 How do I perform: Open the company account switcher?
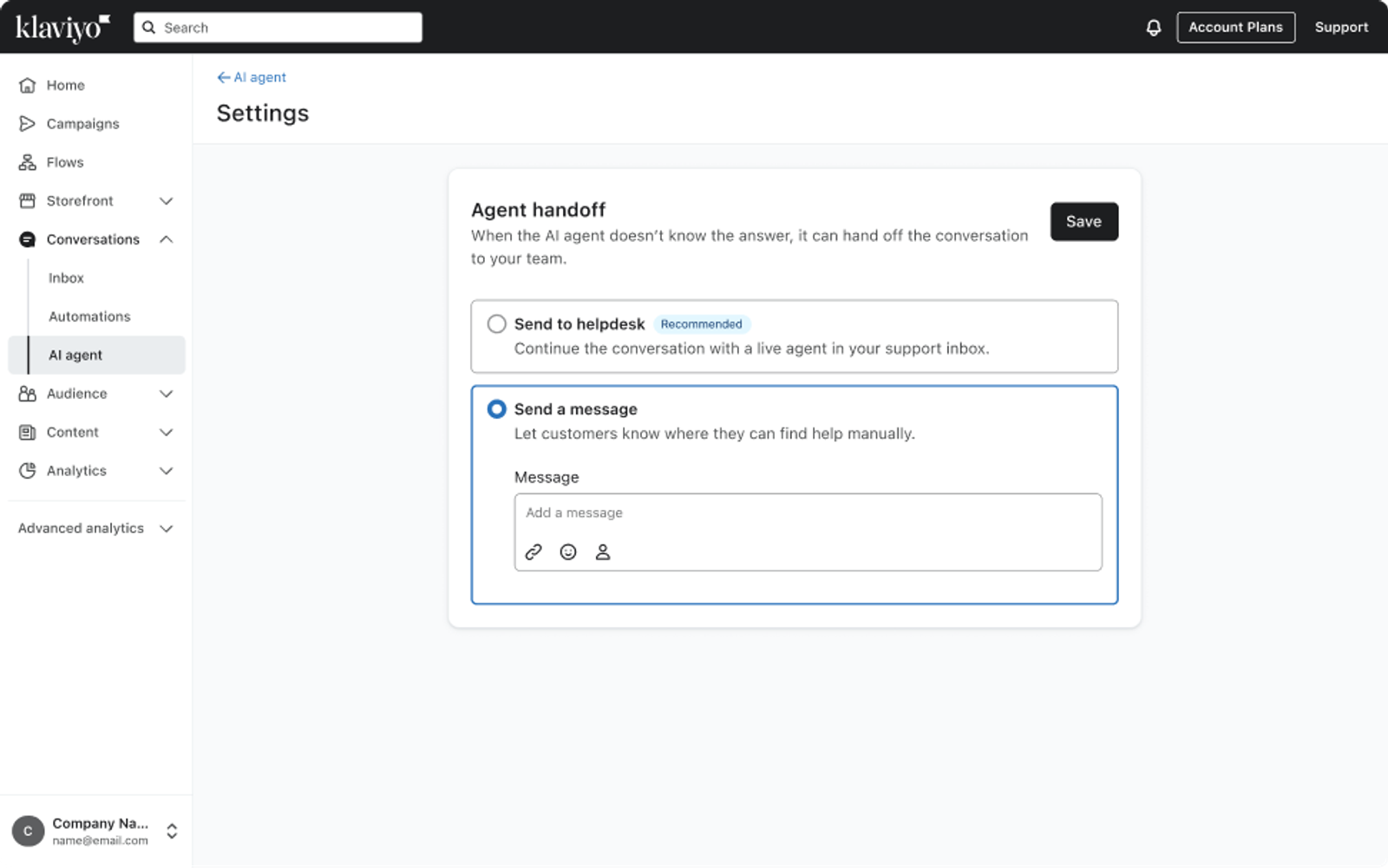pyautogui.click(x=95, y=831)
